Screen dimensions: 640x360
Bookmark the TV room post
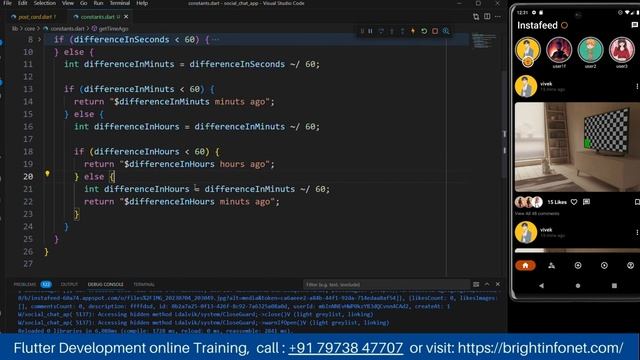[x=637, y=202]
